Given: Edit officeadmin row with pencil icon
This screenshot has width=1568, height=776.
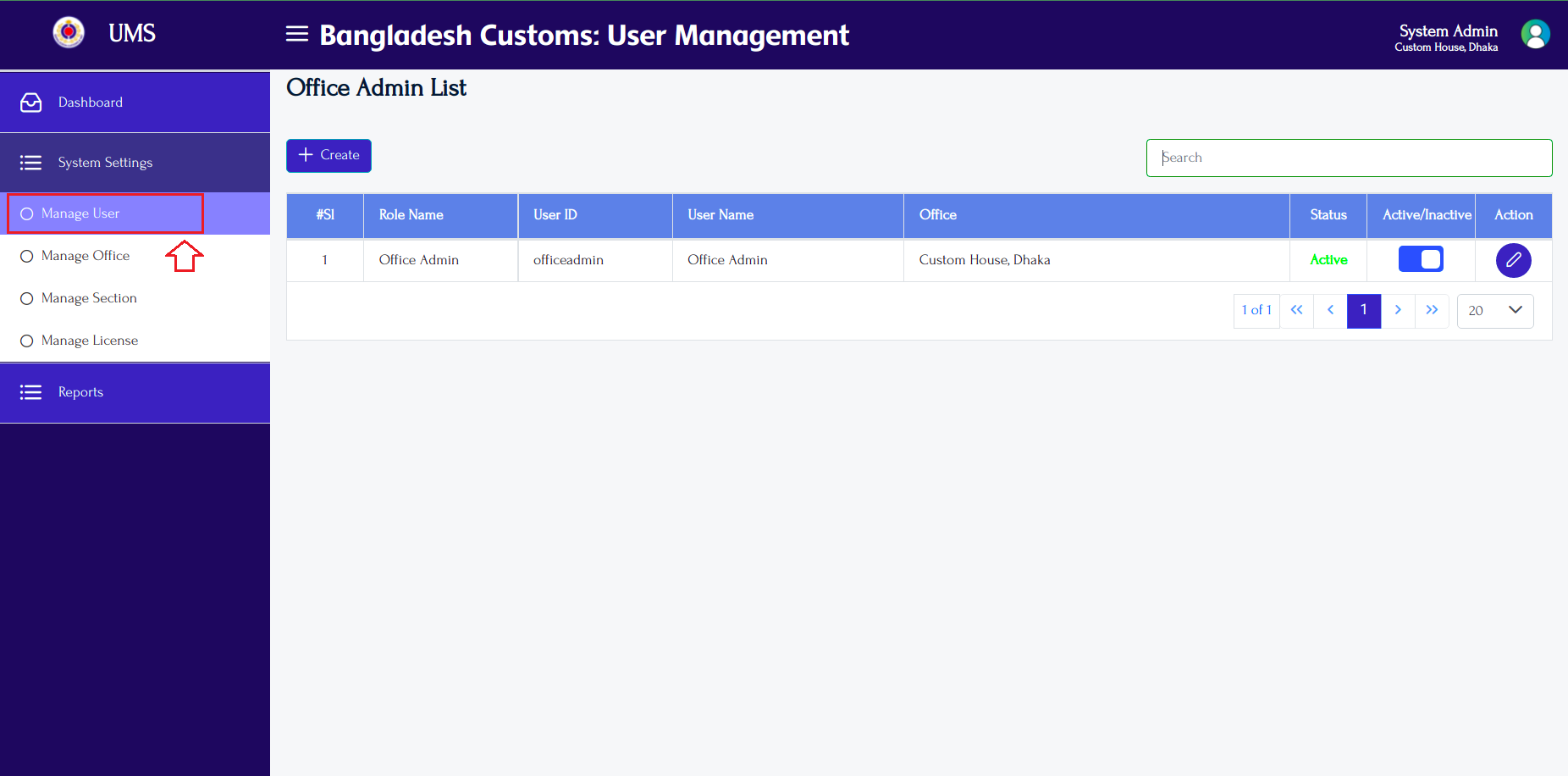Looking at the screenshot, I should click(1514, 260).
